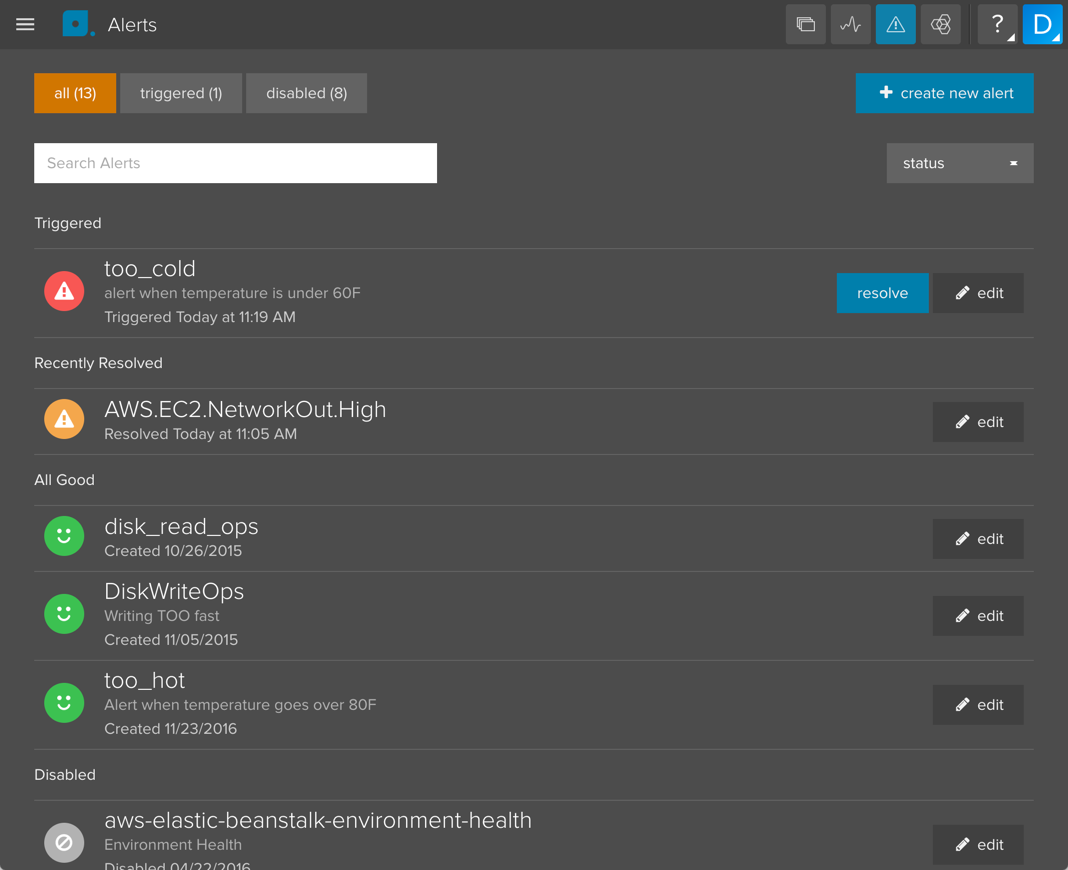Screen dimensions: 1068x870
Task: Select the all (13) tab
Action: [x=75, y=93]
